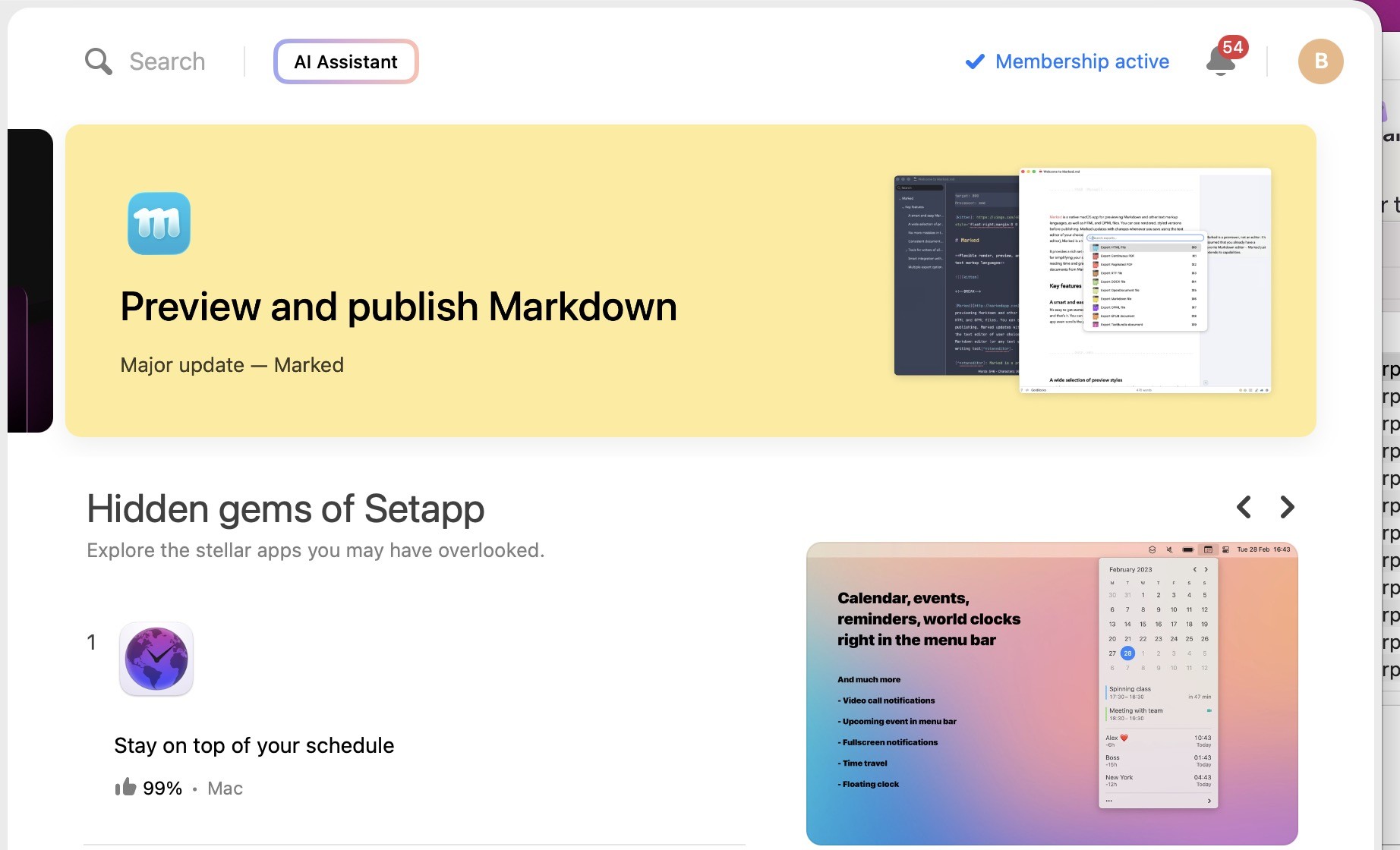The height and width of the screenshot is (850, 1400).
Task: Focus the Search field
Action: pyautogui.click(x=167, y=61)
